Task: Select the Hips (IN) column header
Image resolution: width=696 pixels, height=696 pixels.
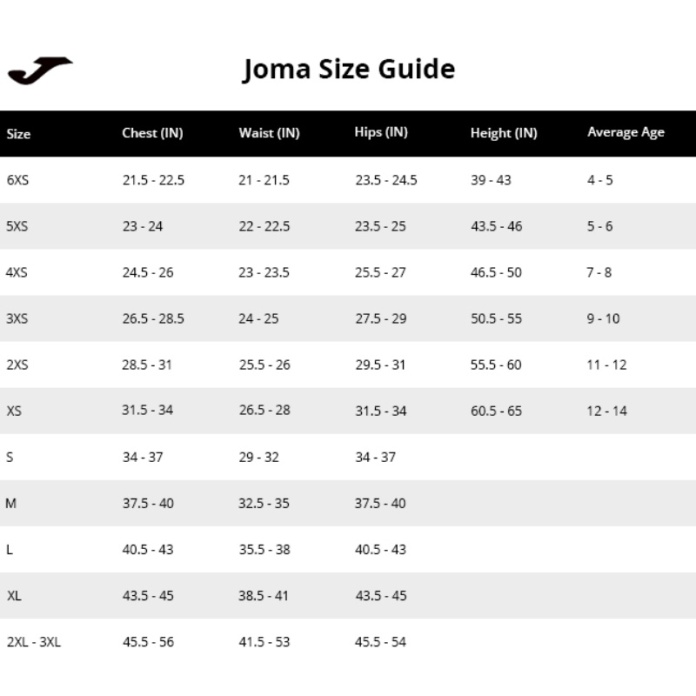Action: [381, 133]
